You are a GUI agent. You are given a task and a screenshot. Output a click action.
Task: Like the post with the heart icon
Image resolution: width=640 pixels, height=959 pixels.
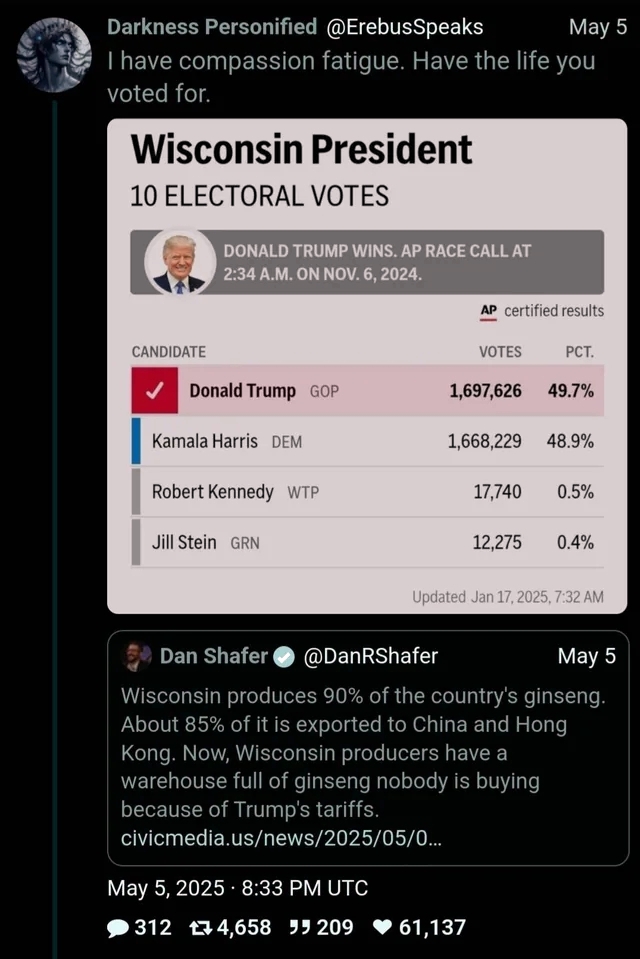point(382,928)
